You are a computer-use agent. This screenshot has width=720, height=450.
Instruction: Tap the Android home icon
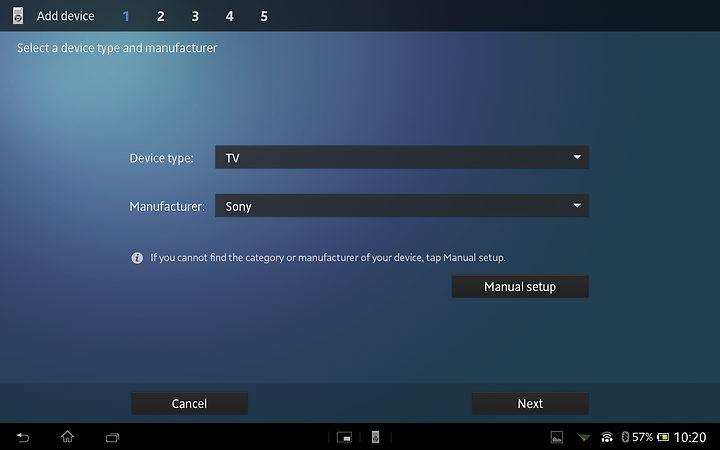68,437
